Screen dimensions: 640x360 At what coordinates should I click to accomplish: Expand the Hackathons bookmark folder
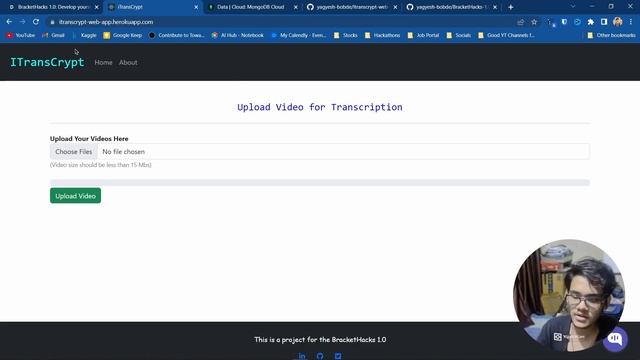(x=382, y=36)
